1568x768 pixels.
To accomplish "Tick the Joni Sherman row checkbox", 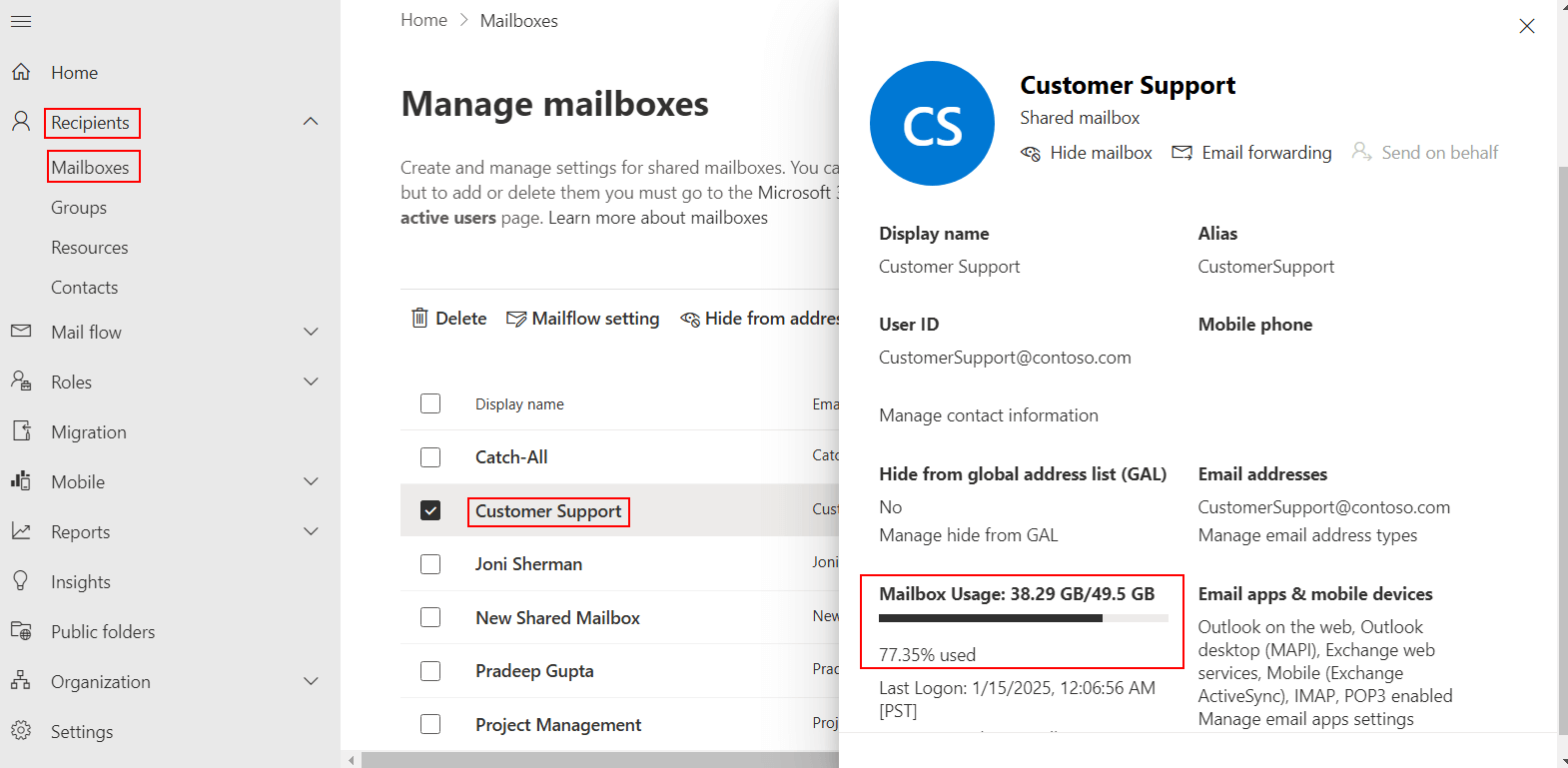I will (430, 564).
